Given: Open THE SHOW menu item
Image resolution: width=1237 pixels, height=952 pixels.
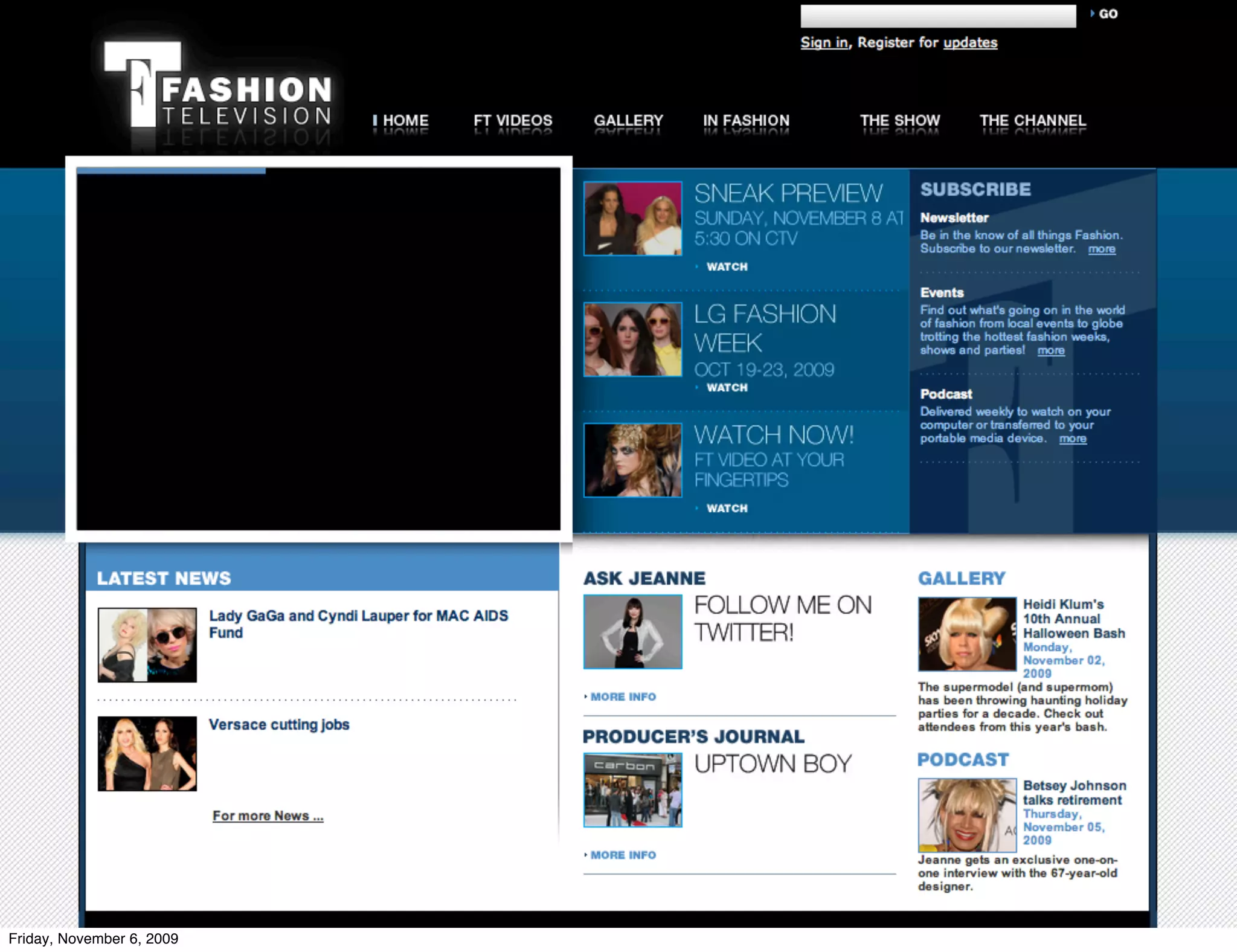Looking at the screenshot, I should click(x=900, y=120).
